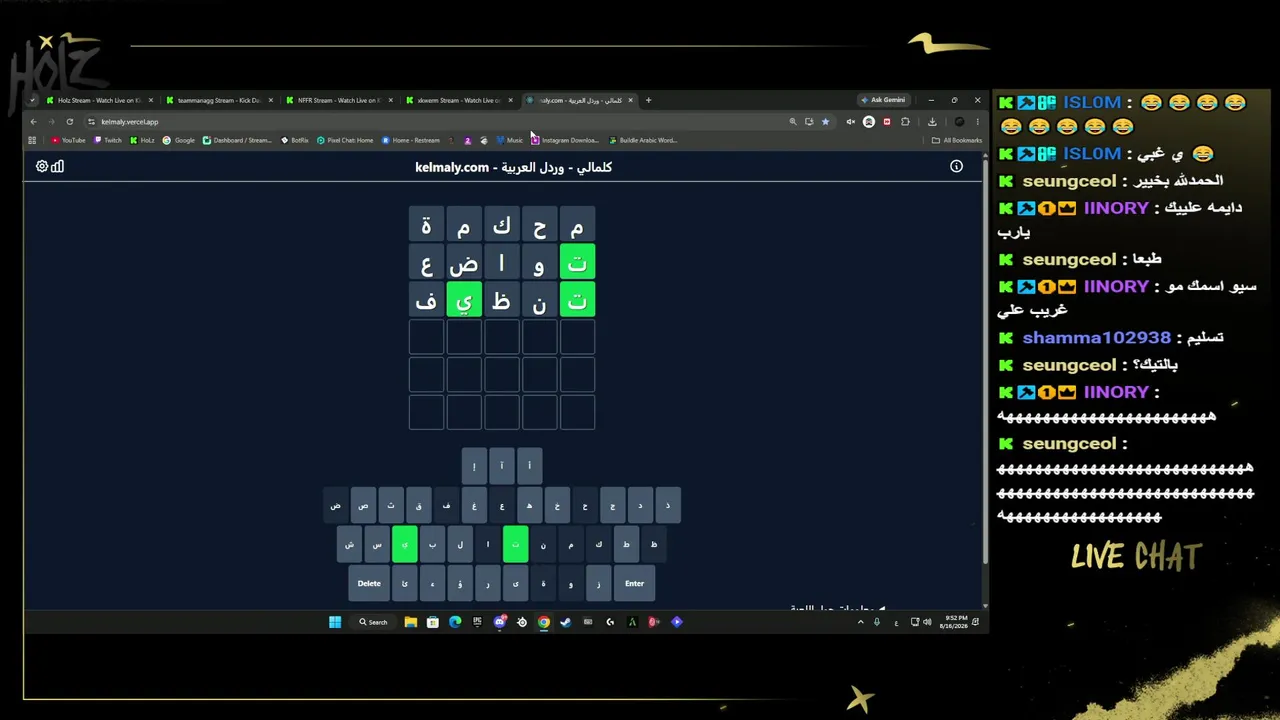Open the All Bookmarks folder
This screenshot has width=1280, height=720.
point(957,140)
